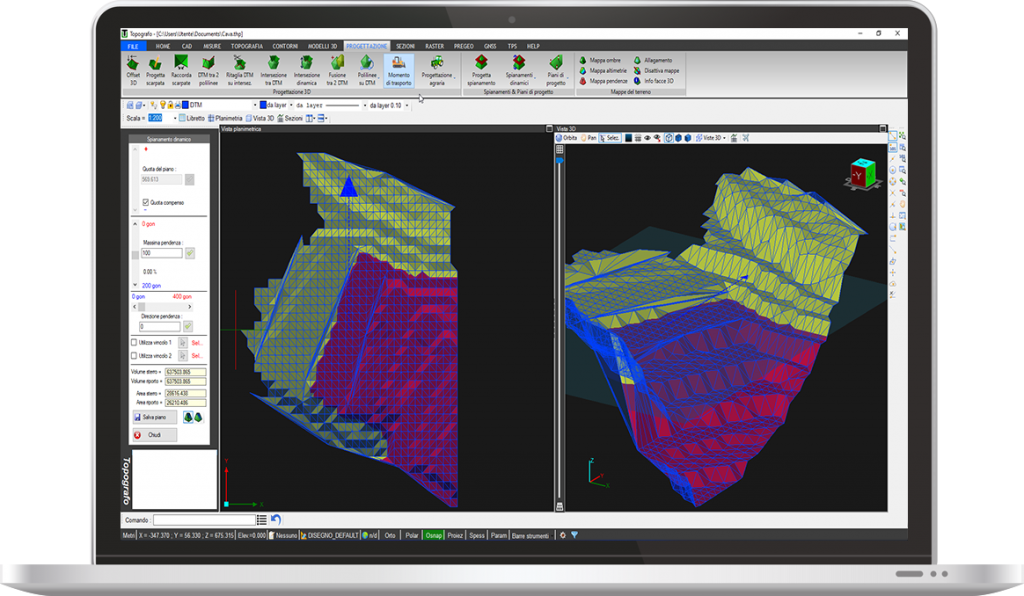Activate the Mappa ombre function
The height and width of the screenshot is (596, 1024).
click(605, 60)
